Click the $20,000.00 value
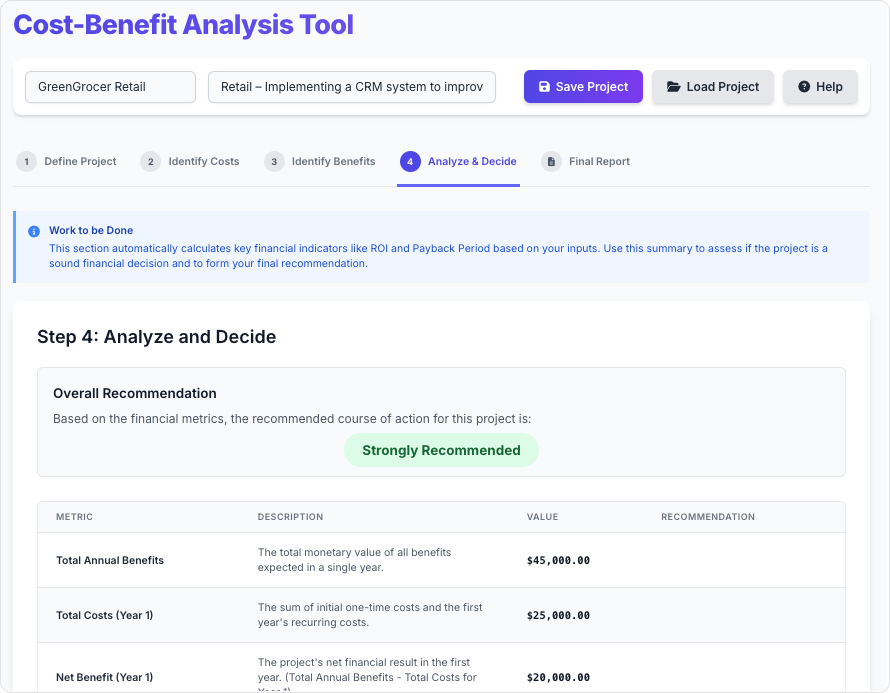890x693 pixels. click(558, 677)
